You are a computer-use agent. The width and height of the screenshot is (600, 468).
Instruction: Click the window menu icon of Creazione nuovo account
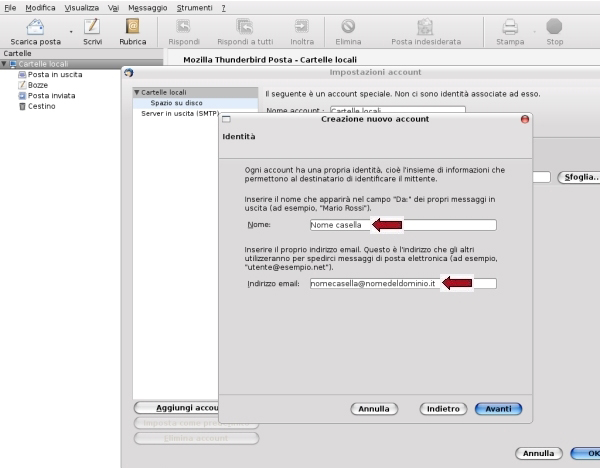tap(227, 119)
